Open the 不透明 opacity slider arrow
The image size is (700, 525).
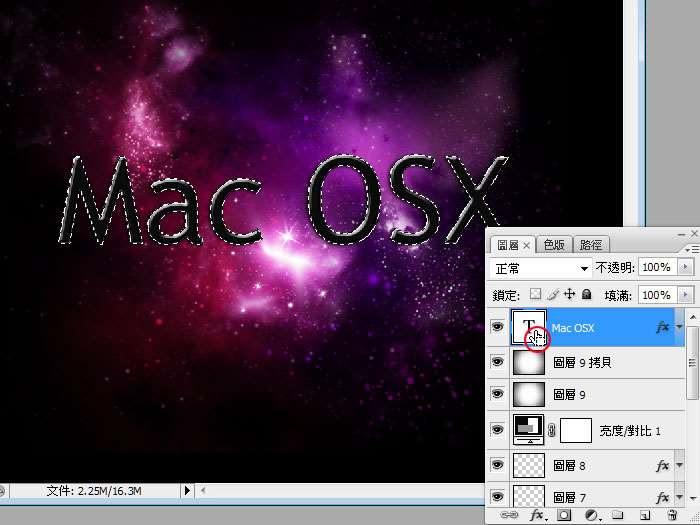click(685, 268)
